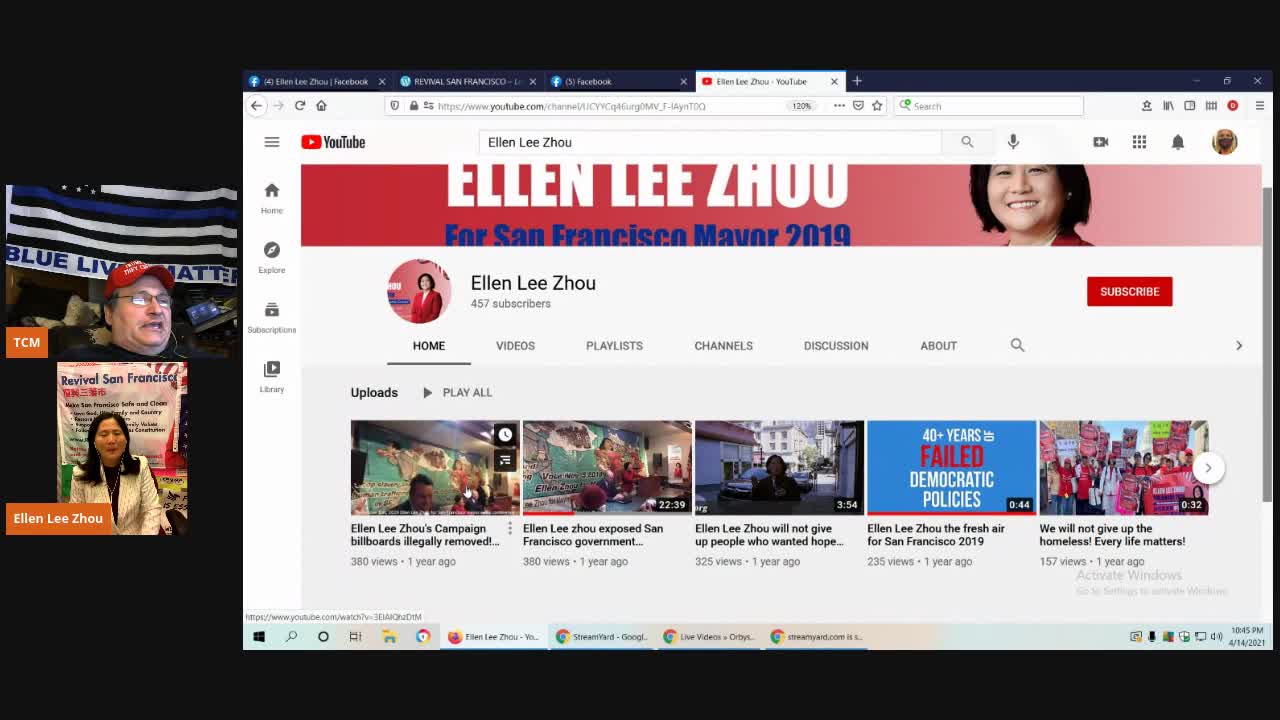Open Library in the YouTube sidebar

coord(272,376)
